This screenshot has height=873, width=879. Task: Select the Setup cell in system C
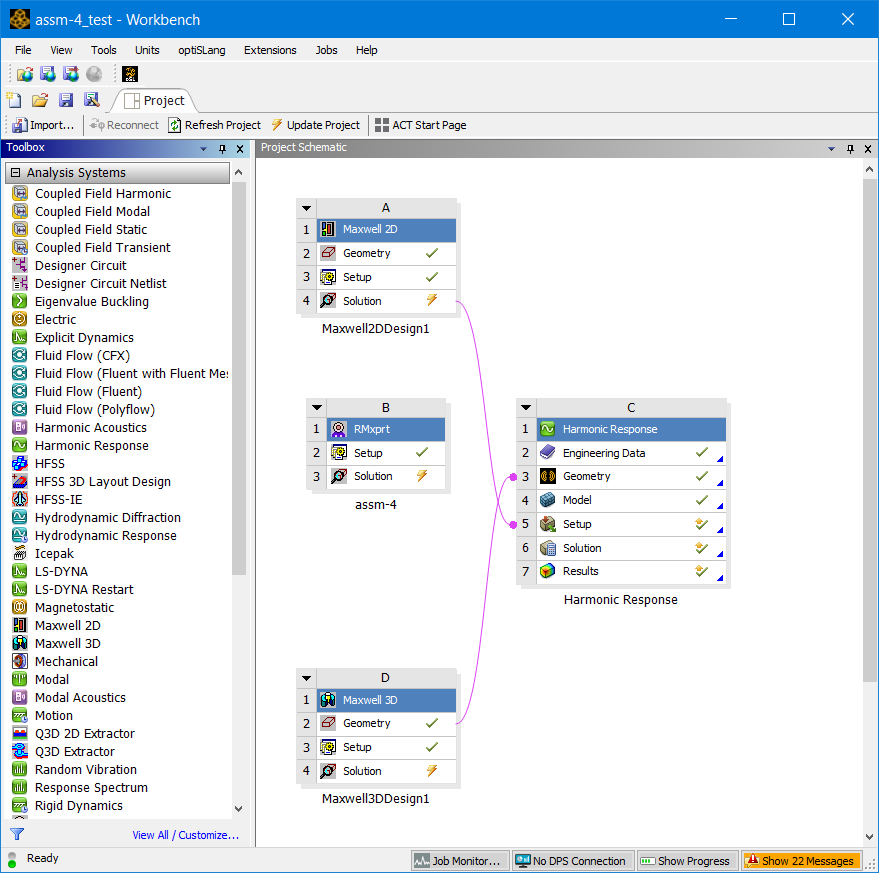point(631,524)
